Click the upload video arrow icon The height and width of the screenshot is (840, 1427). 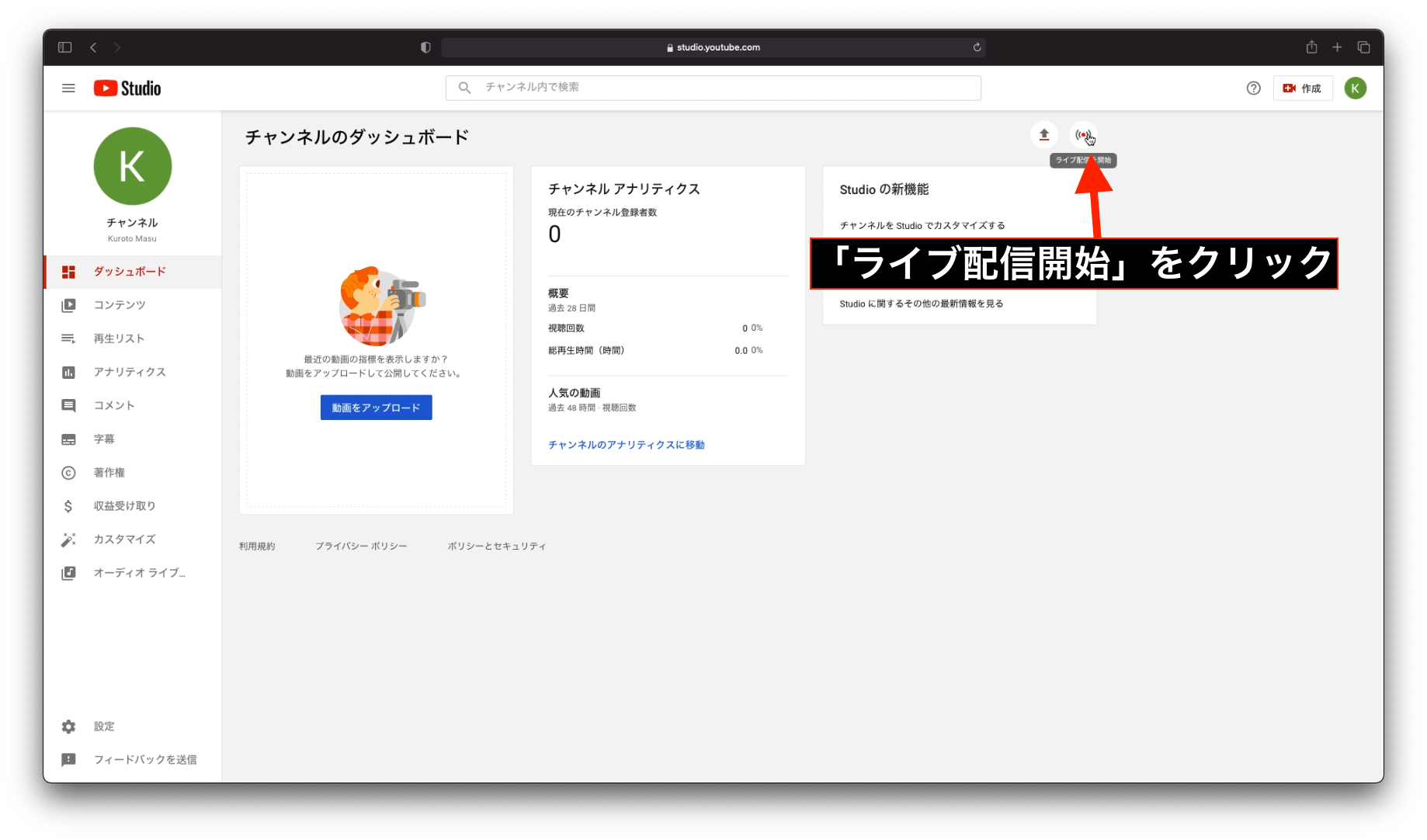pos(1043,135)
